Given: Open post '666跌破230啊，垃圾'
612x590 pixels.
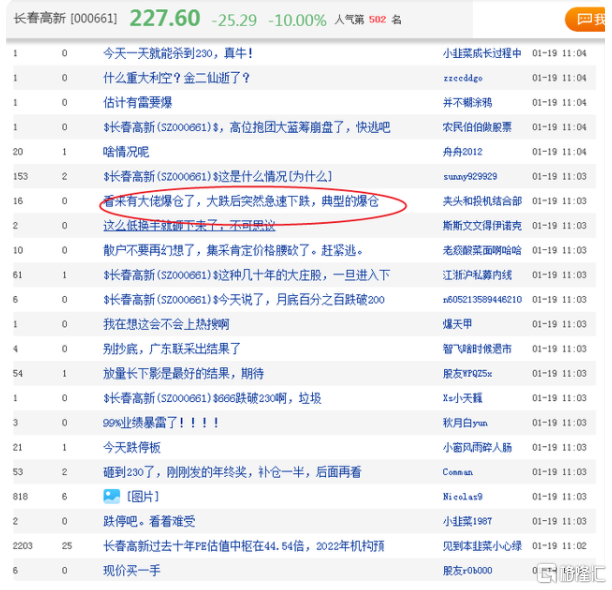Looking at the screenshot, I should [x=212, y=398].
